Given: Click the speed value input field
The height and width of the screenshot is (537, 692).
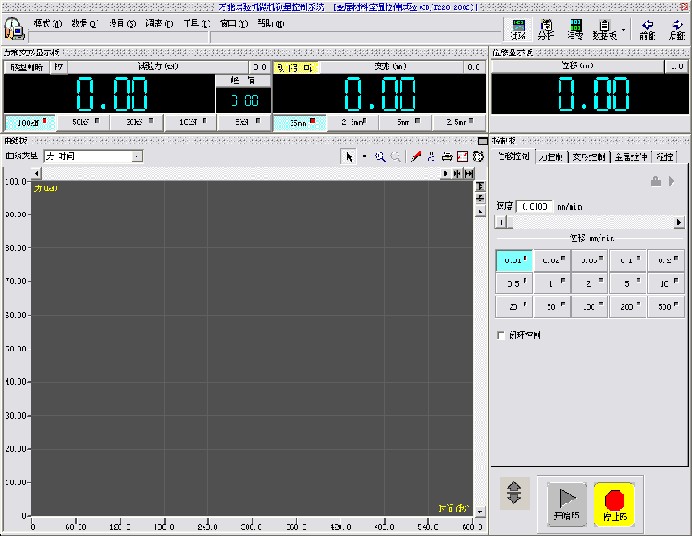Looking at the screenshot, I should [535, 206].
